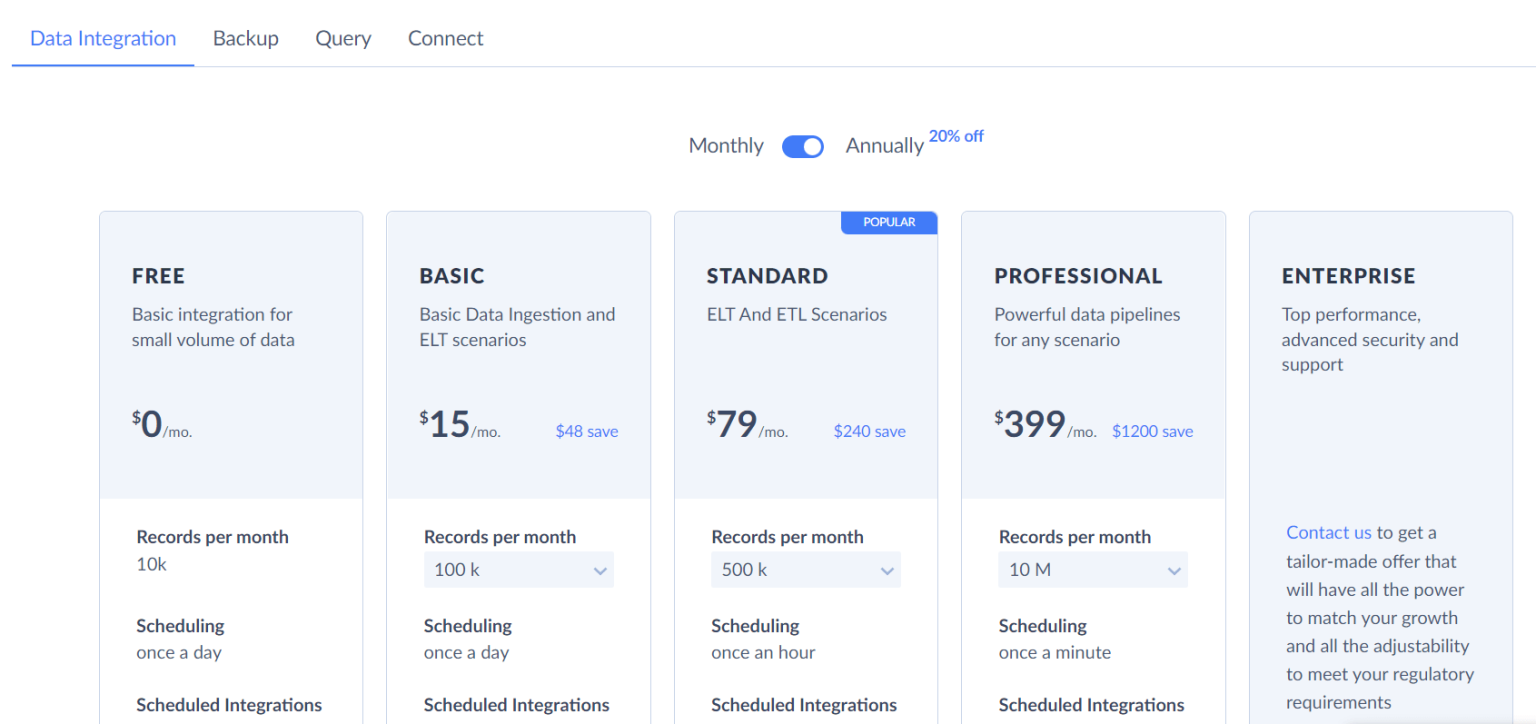Open the Professional plan 10M records dropdown
1536x724 pixels.
(x=1092, y=569)
